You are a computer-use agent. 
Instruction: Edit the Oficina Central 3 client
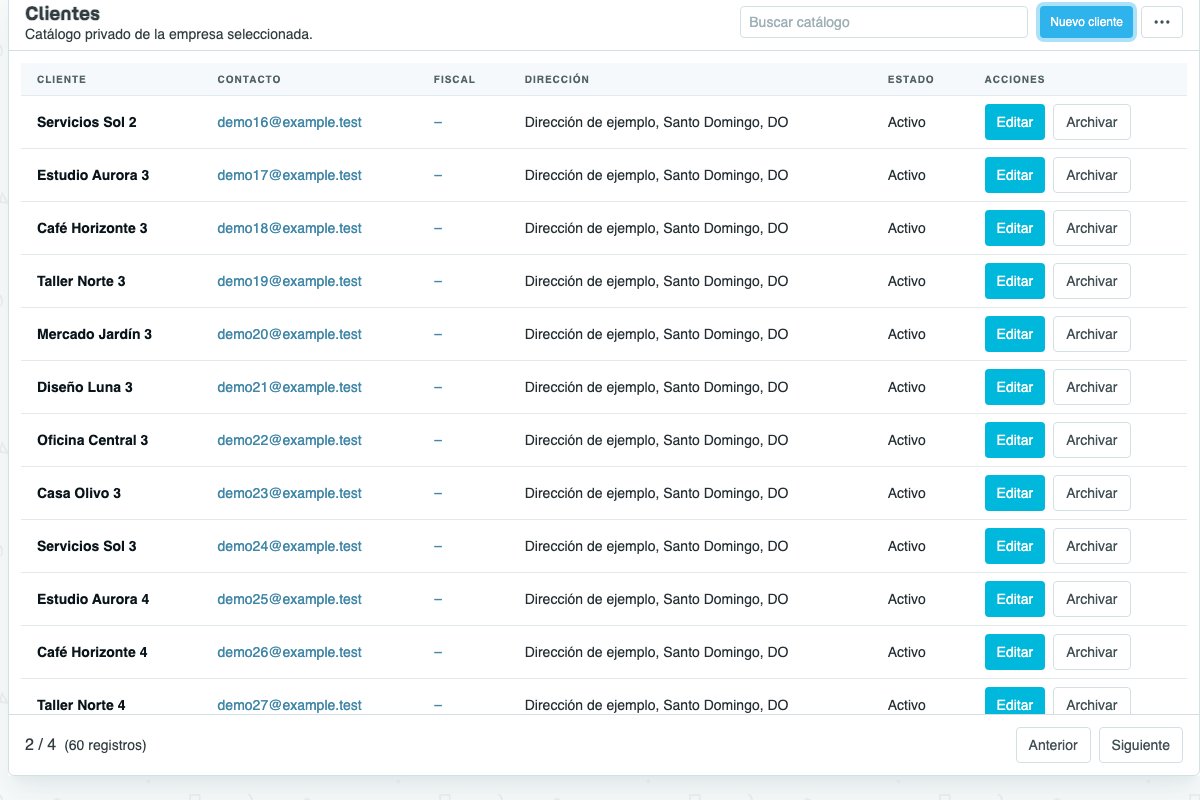coord(1015,440)
